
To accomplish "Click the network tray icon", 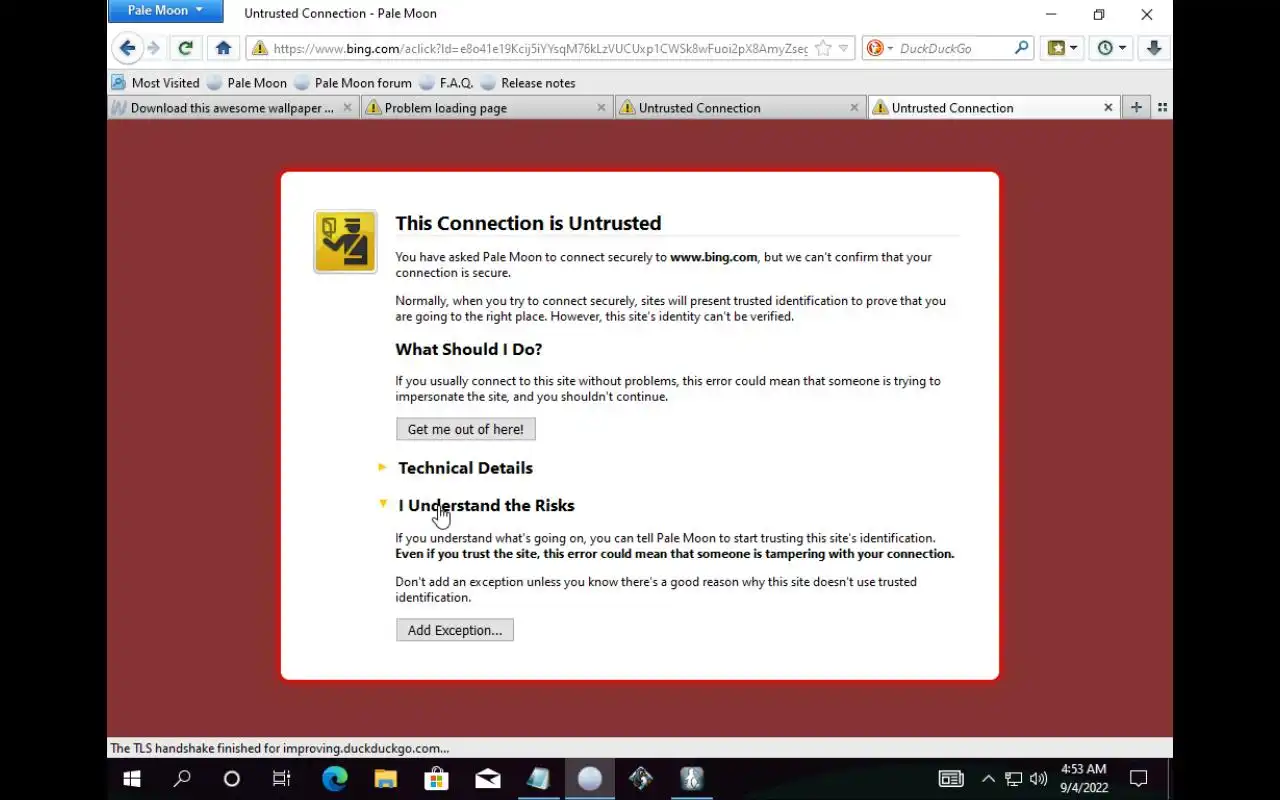I will [x=1013, y=778].
